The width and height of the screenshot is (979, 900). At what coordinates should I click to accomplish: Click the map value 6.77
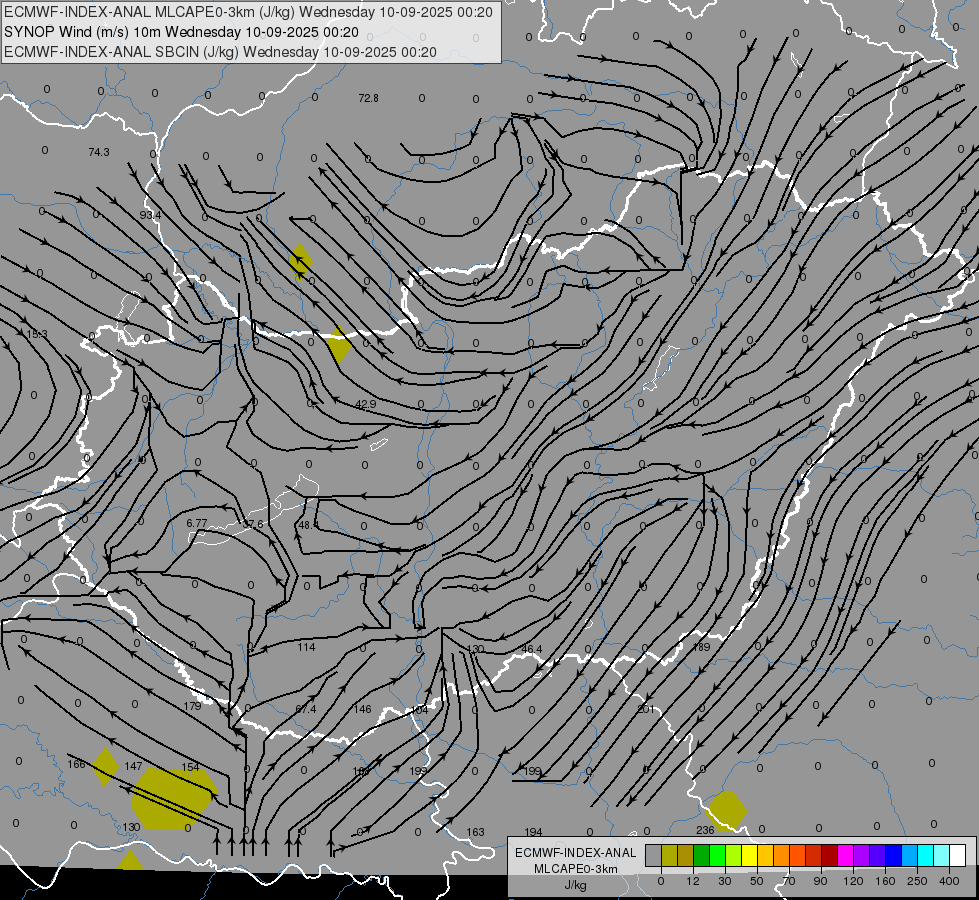pos(197,523)
